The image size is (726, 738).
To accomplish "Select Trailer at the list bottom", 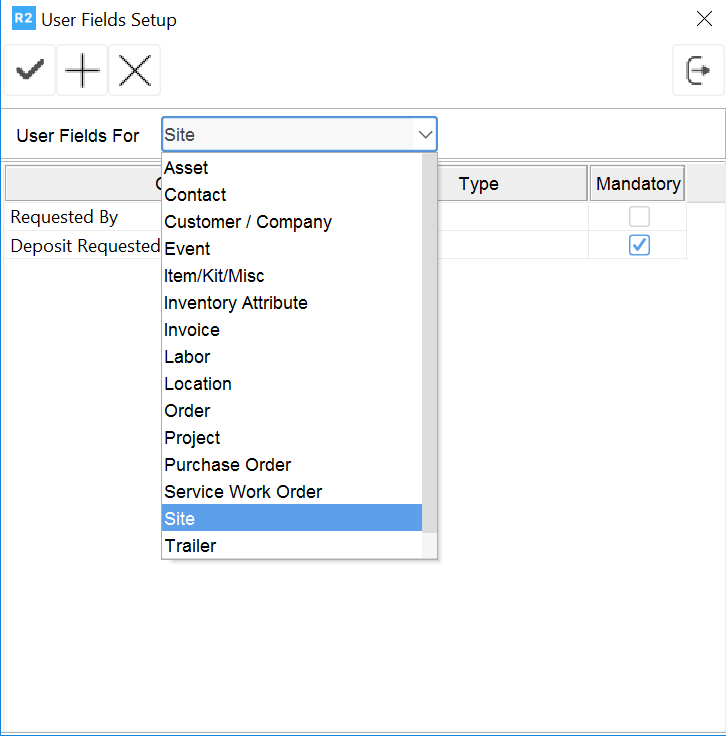I will (x=190, y=546).
